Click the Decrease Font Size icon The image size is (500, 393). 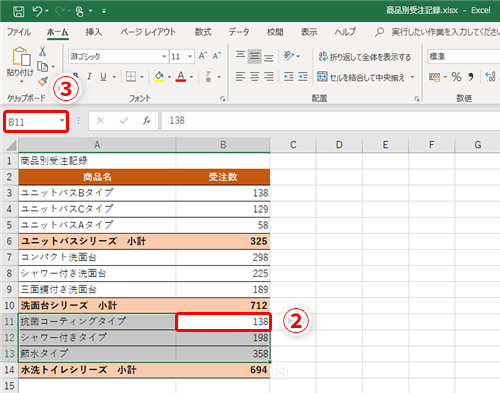click(x=217, y=56)
